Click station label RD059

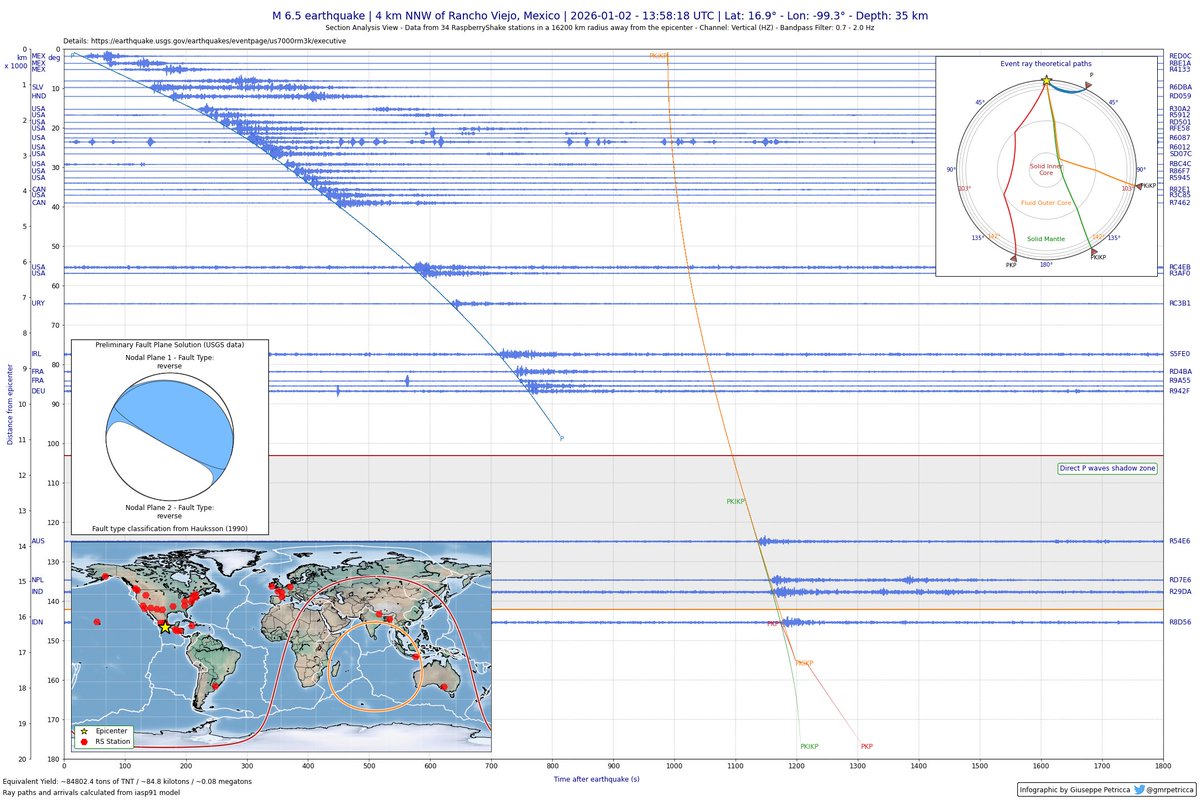click(x=1180, y=96)
